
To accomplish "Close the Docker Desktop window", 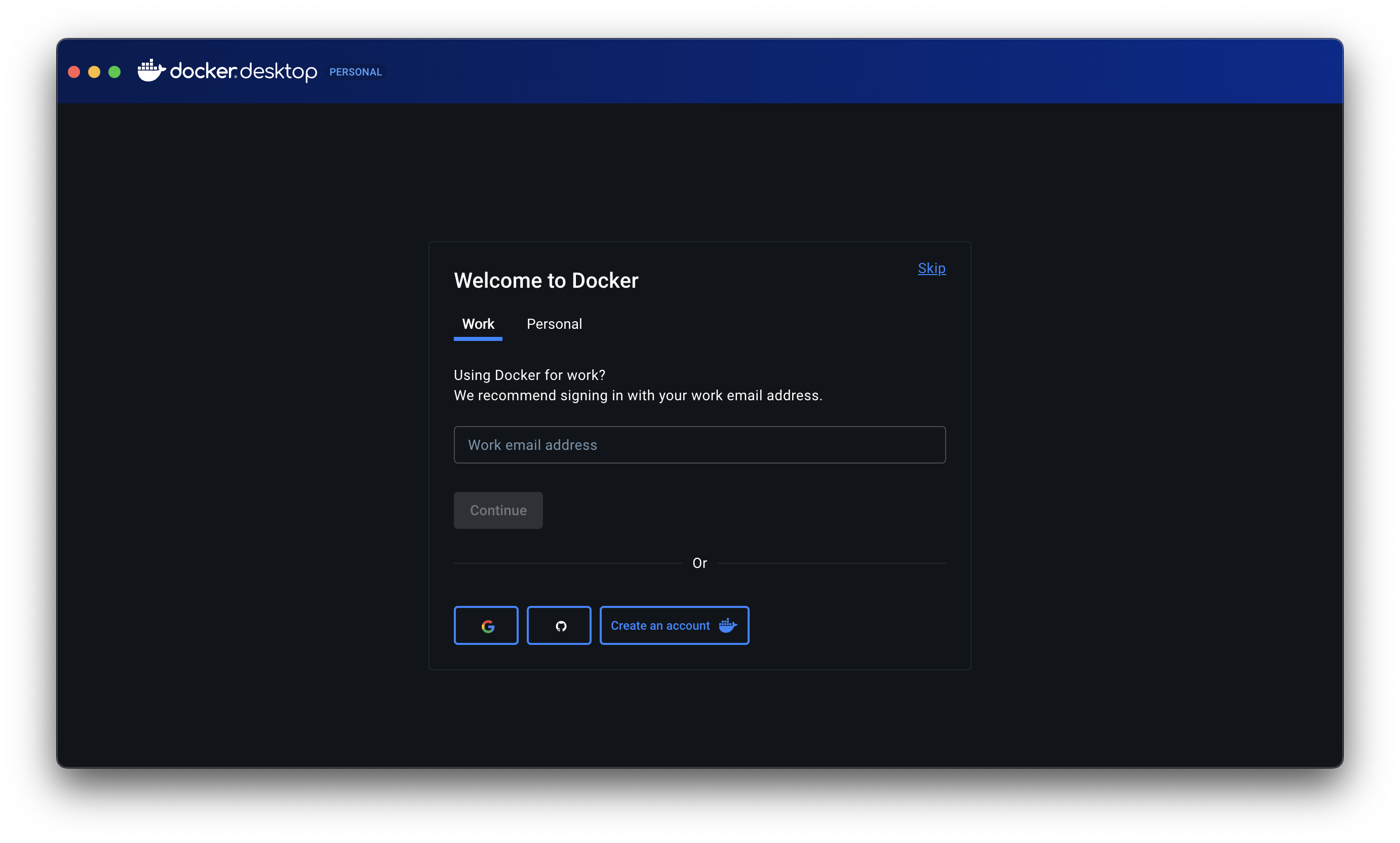I will [x=74, y=71].
